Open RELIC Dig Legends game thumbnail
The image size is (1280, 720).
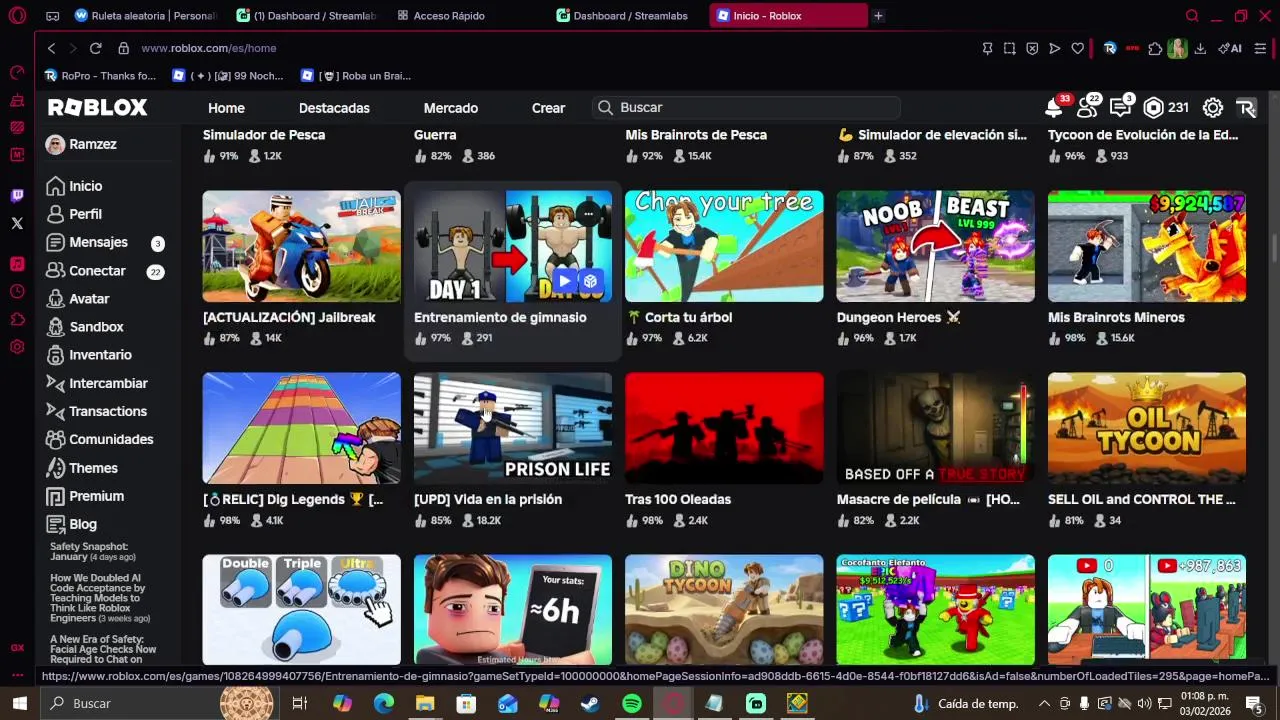tap(302, 428)
